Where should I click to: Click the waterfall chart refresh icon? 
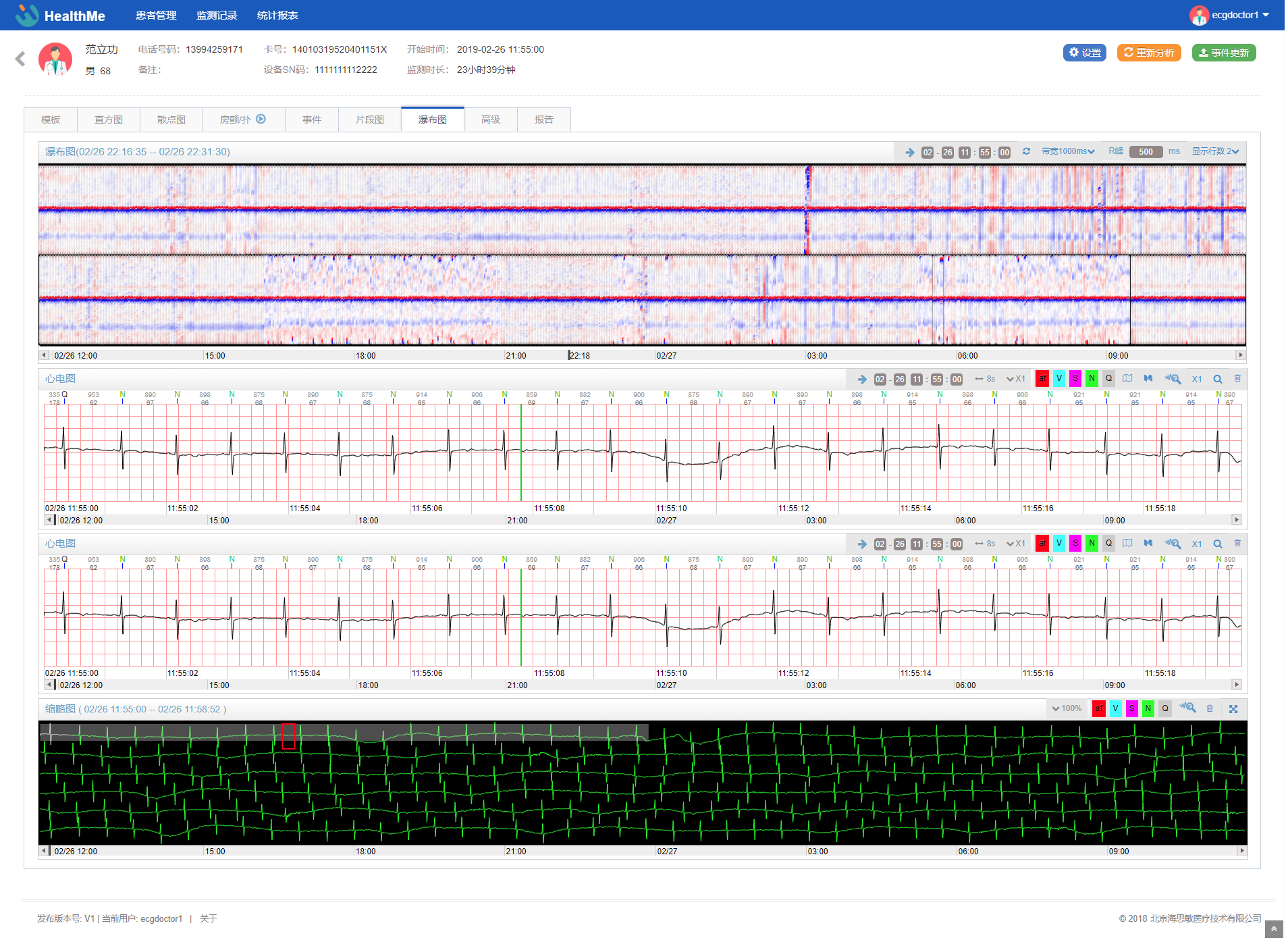coord(1026,151)
